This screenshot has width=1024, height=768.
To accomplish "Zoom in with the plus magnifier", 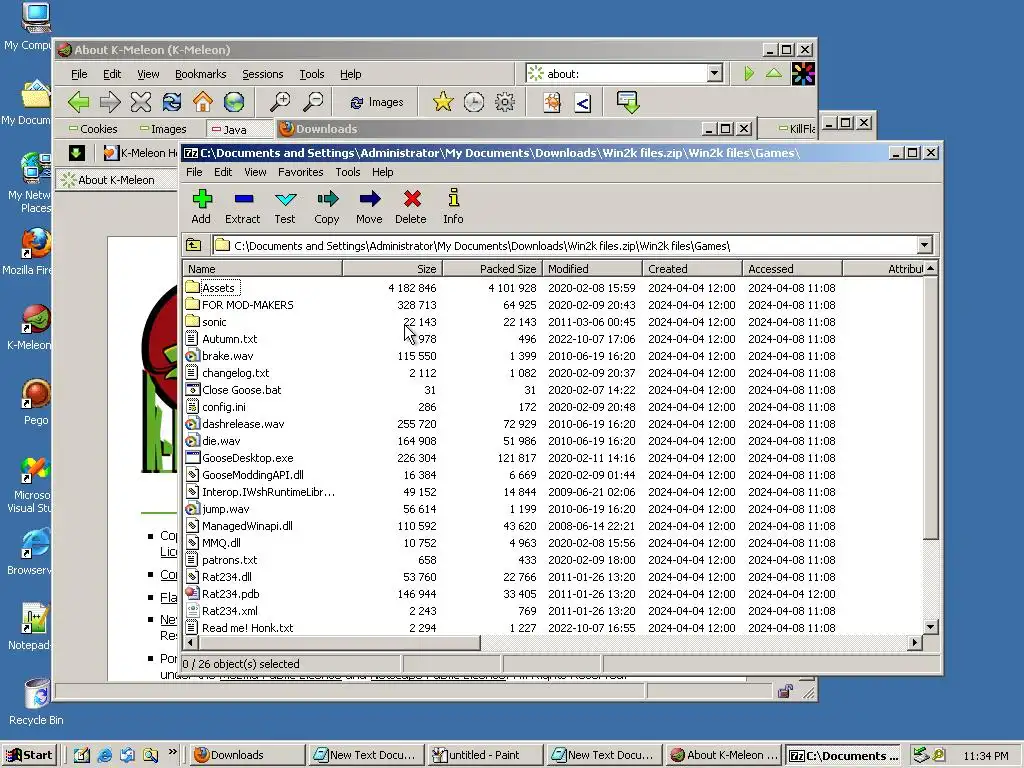I will pos(281,102).
